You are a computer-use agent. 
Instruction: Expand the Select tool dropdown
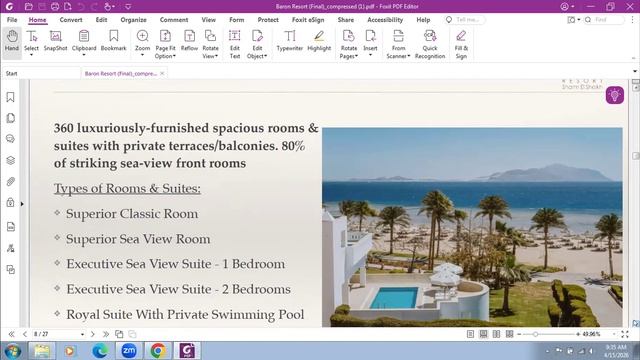pos(31,55)
